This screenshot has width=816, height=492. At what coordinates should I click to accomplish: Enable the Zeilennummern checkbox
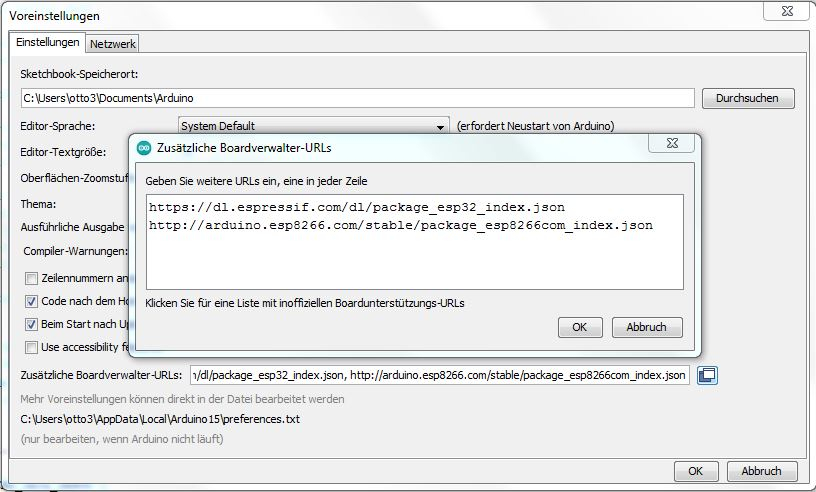coord(32,278)
